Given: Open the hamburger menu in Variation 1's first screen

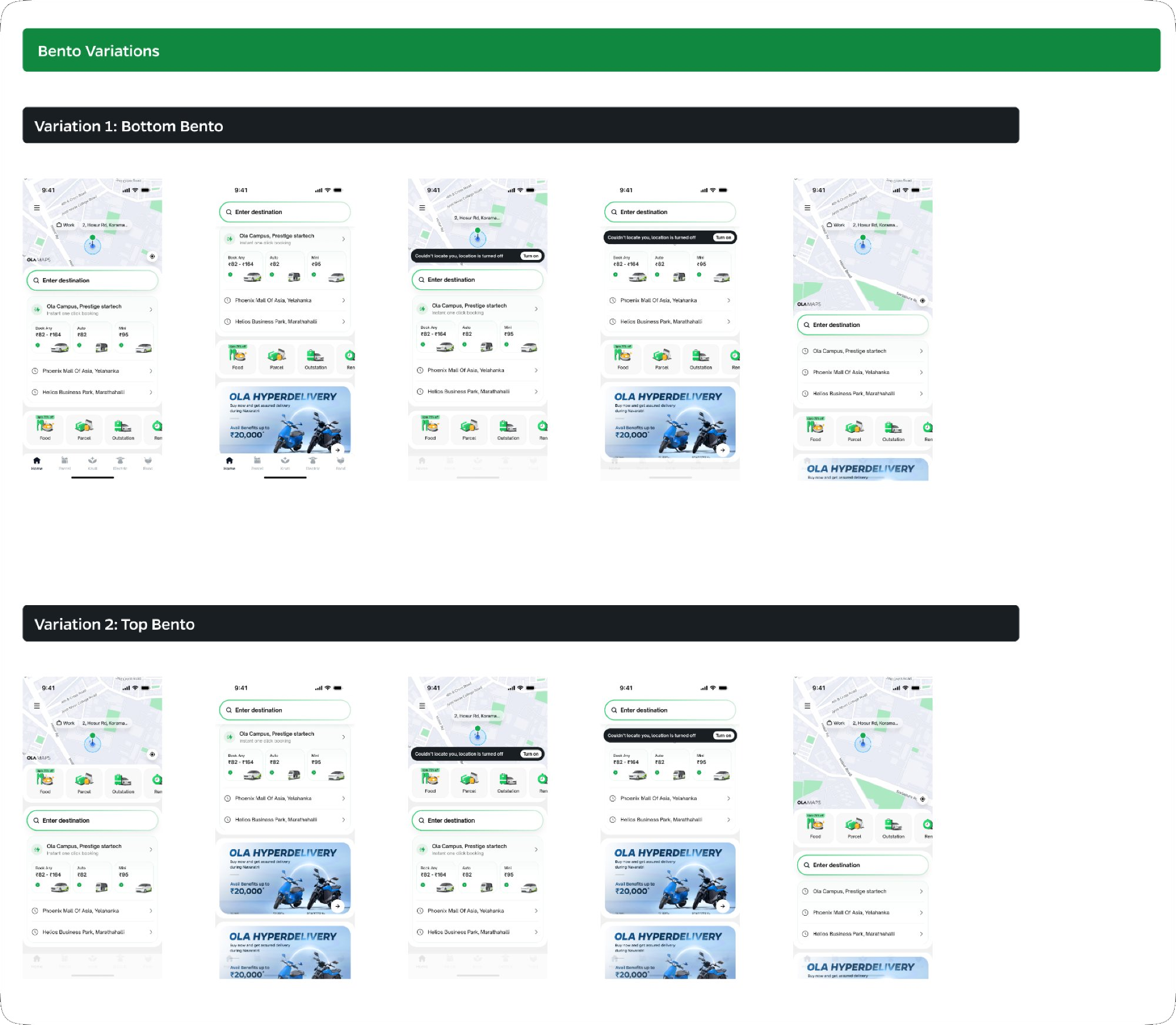Looking at the screenshot, I should [37, 208].
